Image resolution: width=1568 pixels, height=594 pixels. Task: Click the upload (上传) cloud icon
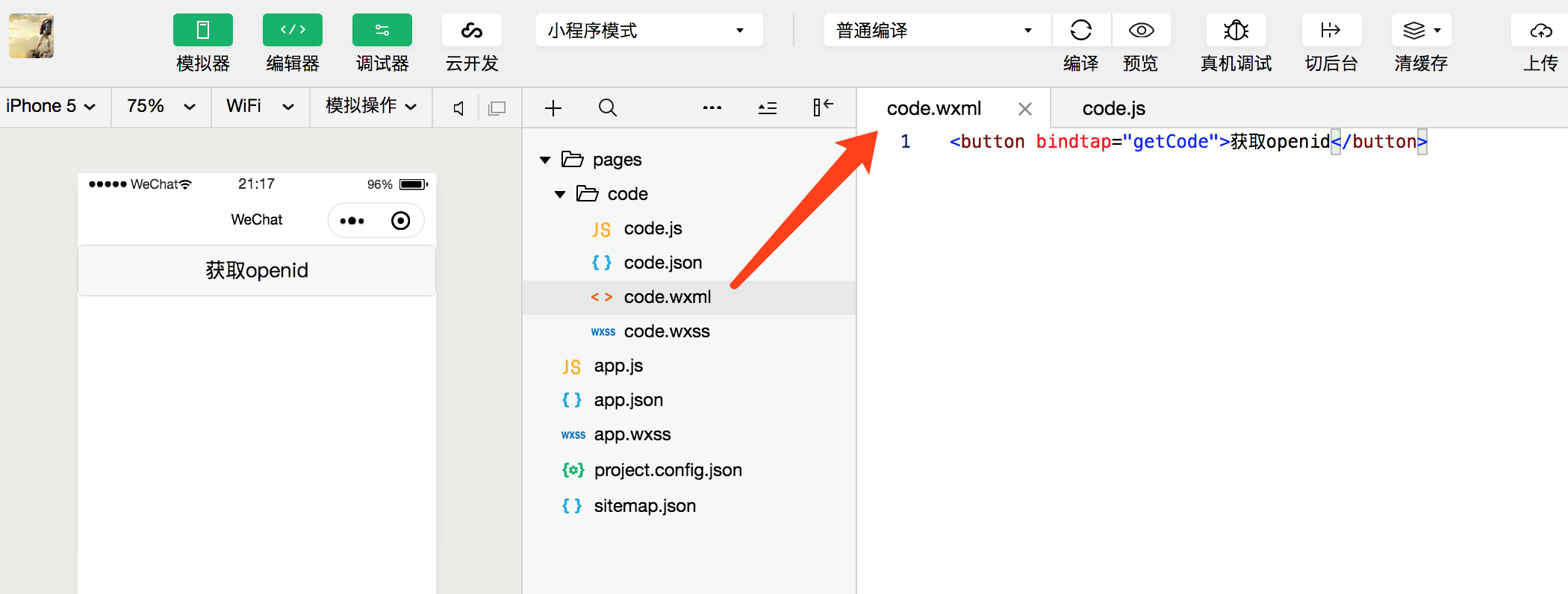click(x=1540, y=31)
